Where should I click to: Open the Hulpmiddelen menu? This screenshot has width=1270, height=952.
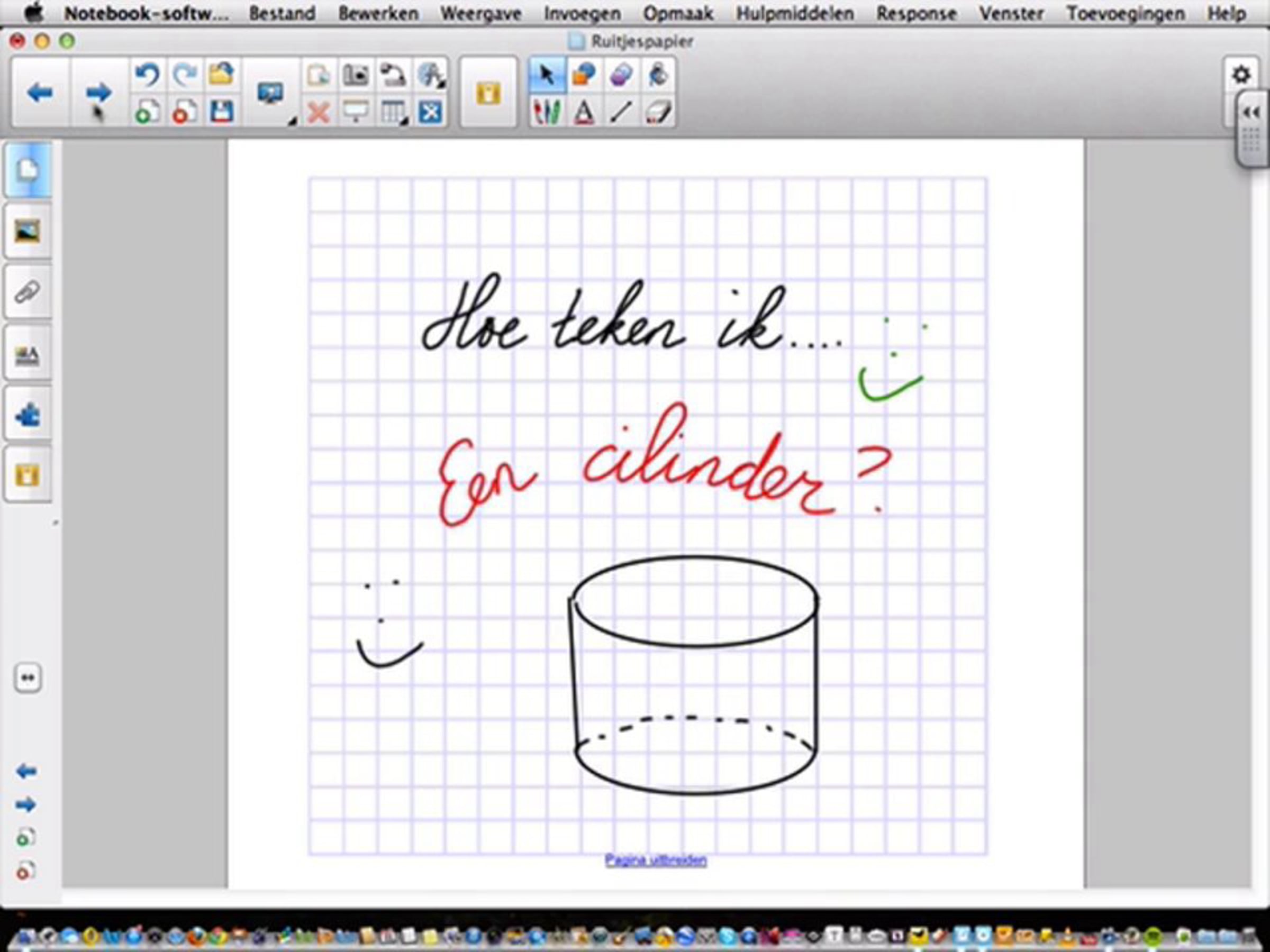tap(795, 13)
